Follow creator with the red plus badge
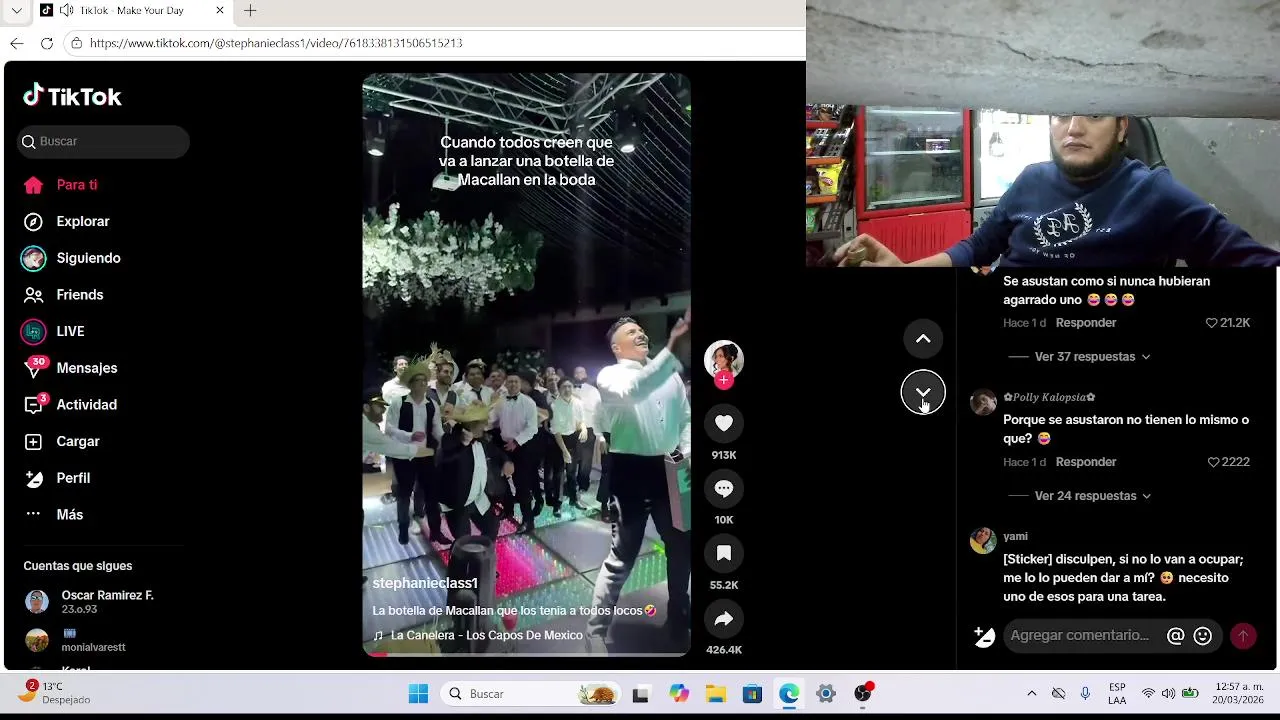1280x720 pixels. pyautogui.click(x=724, y=380)
